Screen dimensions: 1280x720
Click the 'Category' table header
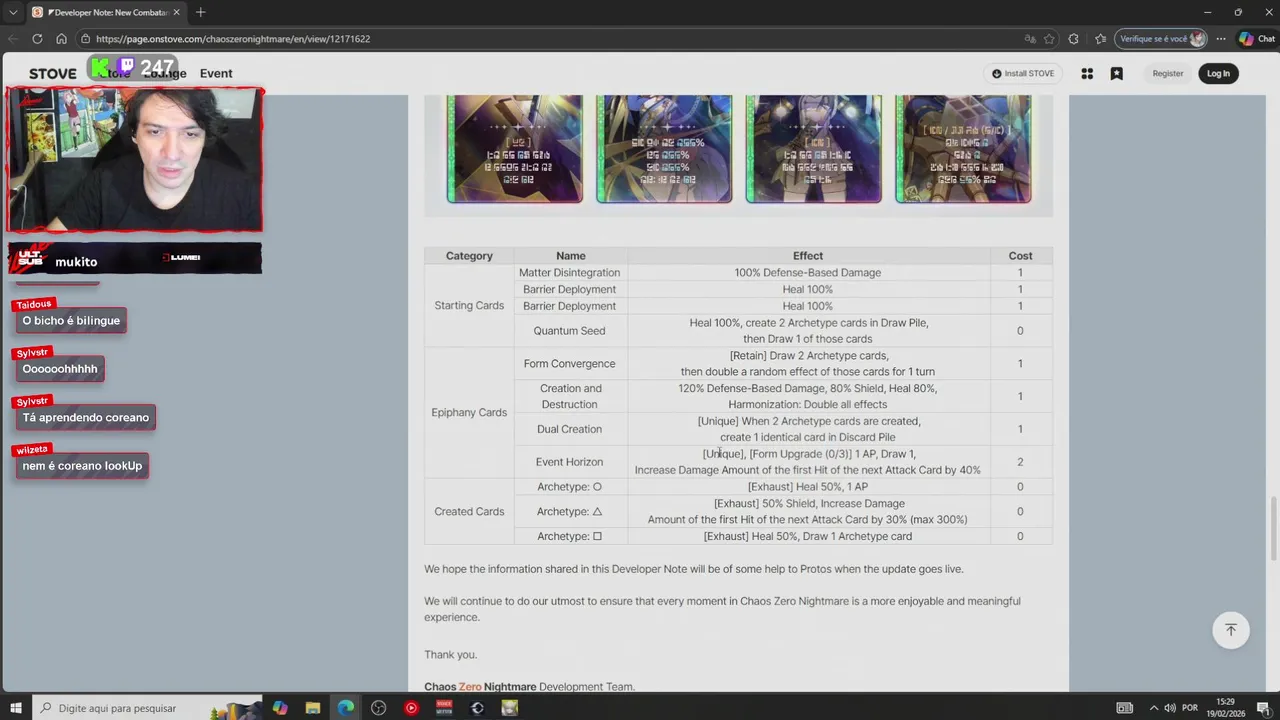[x=469, y=256]
